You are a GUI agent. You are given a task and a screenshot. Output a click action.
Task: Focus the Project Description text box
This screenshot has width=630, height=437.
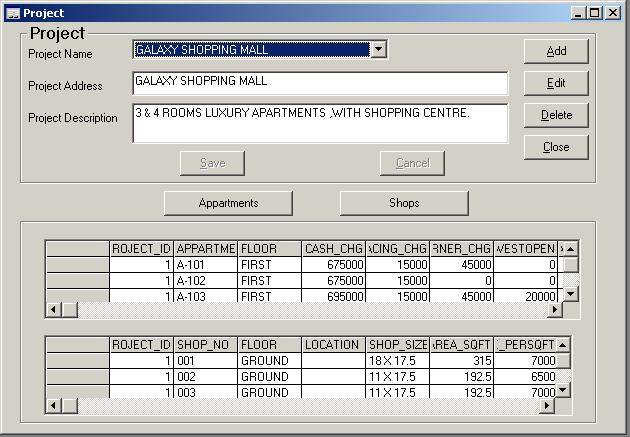pyautogui.click(x=319, y=123)
